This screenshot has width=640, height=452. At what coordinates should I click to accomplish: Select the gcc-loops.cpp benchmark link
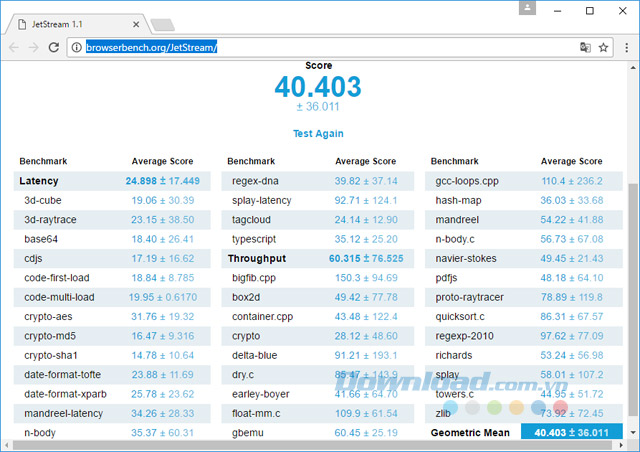click(467, 181)
